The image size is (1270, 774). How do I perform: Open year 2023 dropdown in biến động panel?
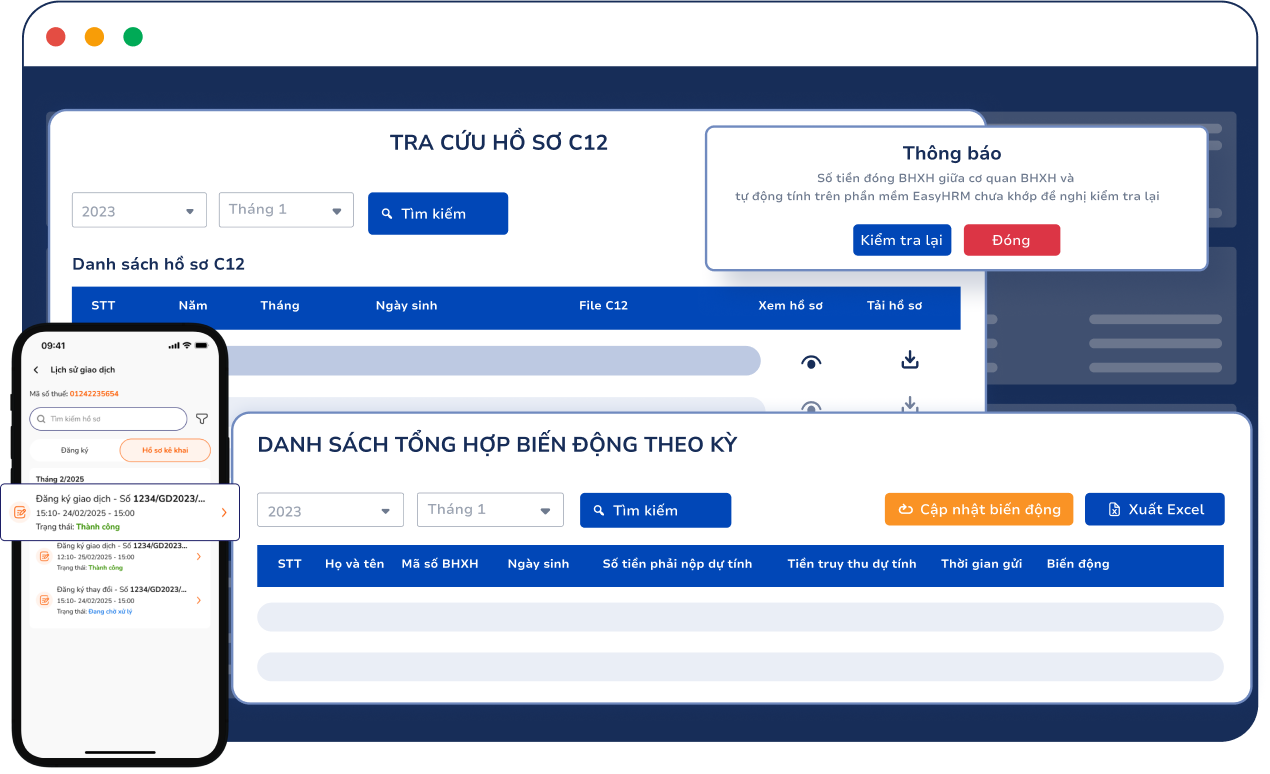330,511
